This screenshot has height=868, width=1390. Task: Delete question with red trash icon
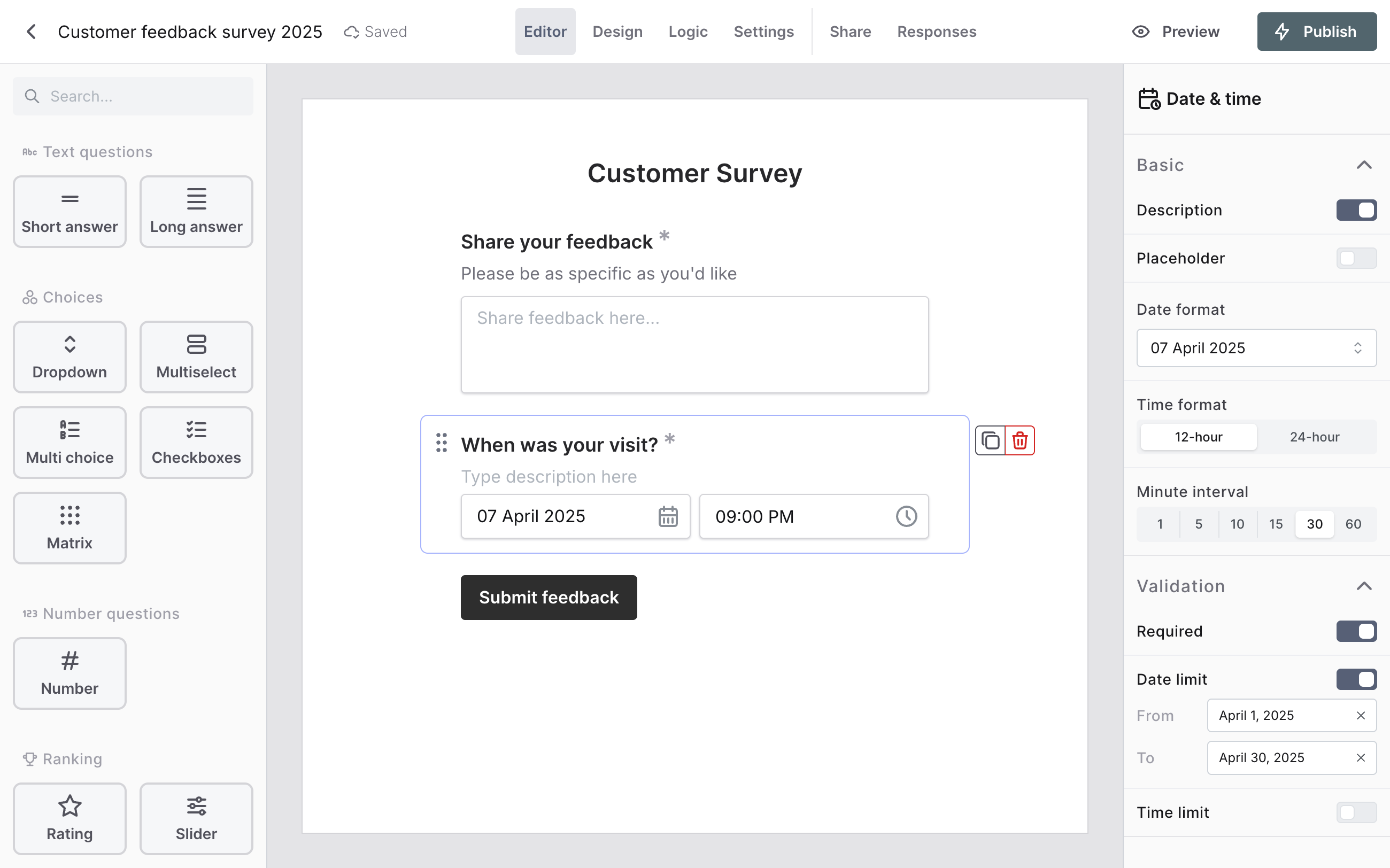pos(1020,441)
